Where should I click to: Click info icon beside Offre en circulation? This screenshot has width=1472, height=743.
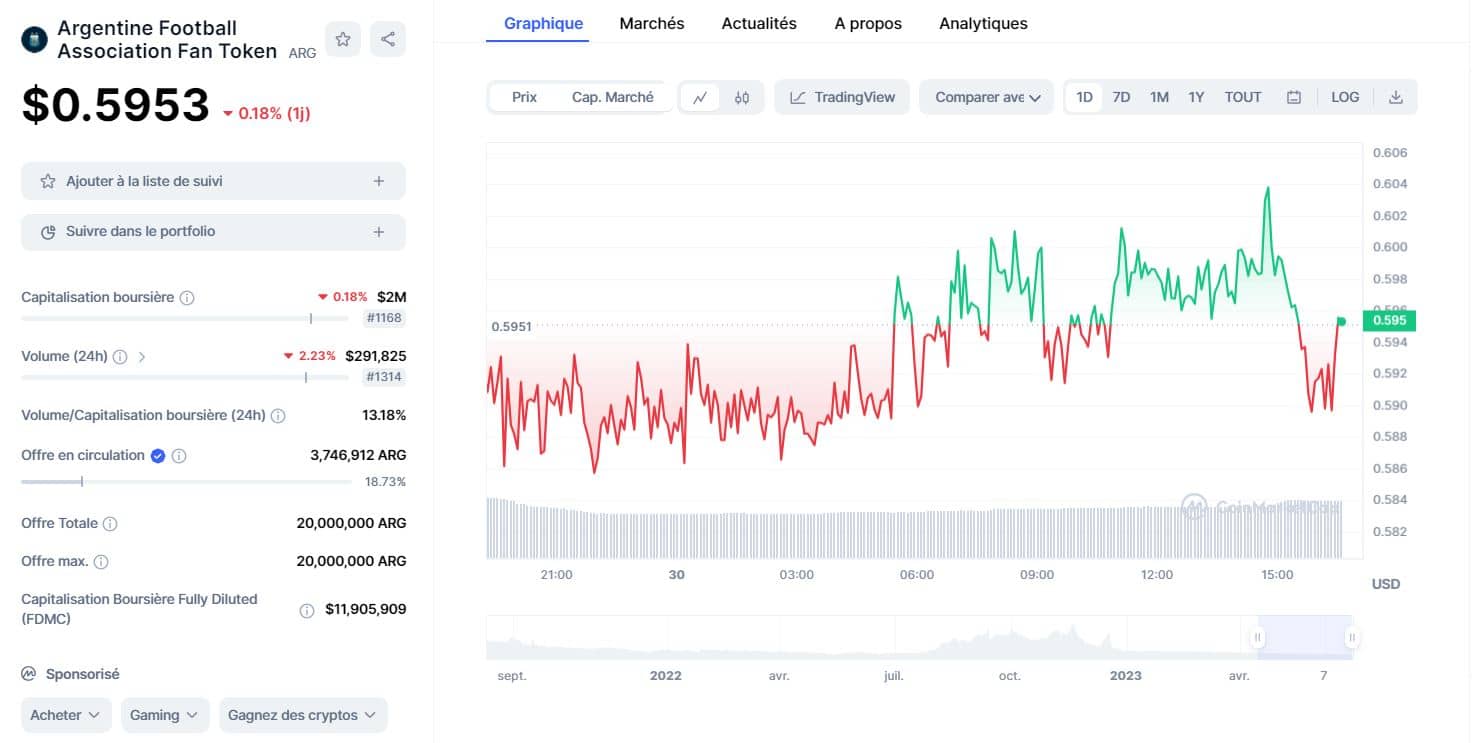[179, 456]
